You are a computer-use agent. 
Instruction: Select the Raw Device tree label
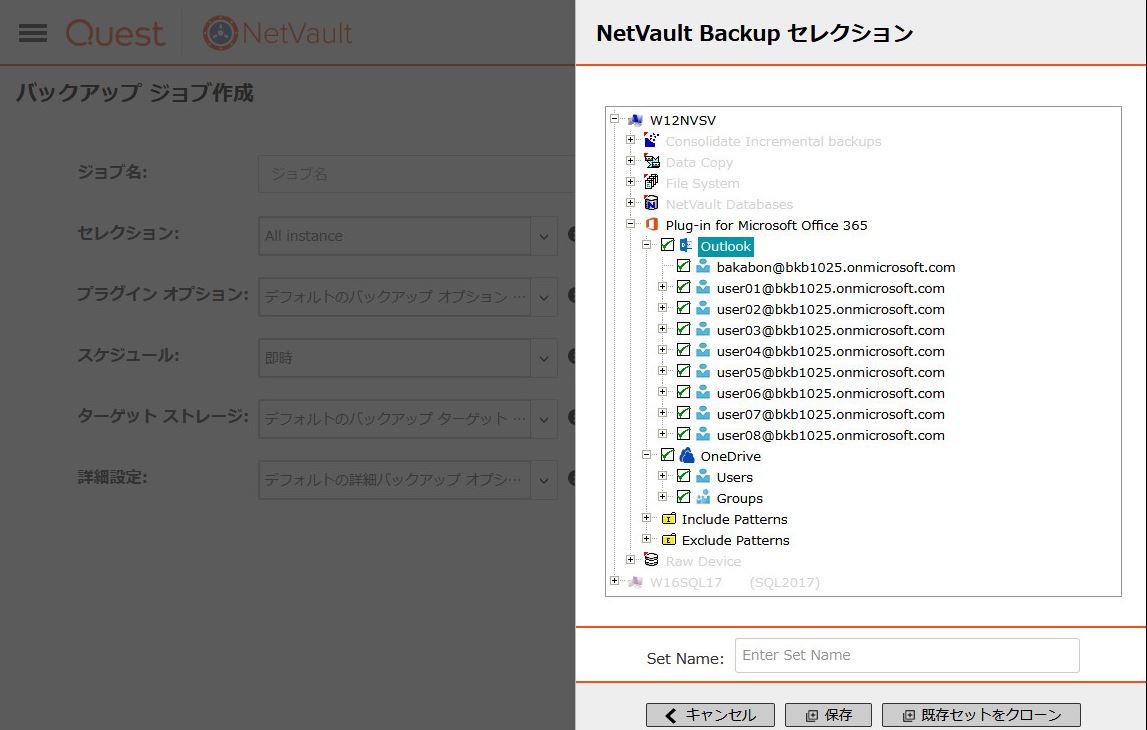pyautogui.click(x=703, y=561)
